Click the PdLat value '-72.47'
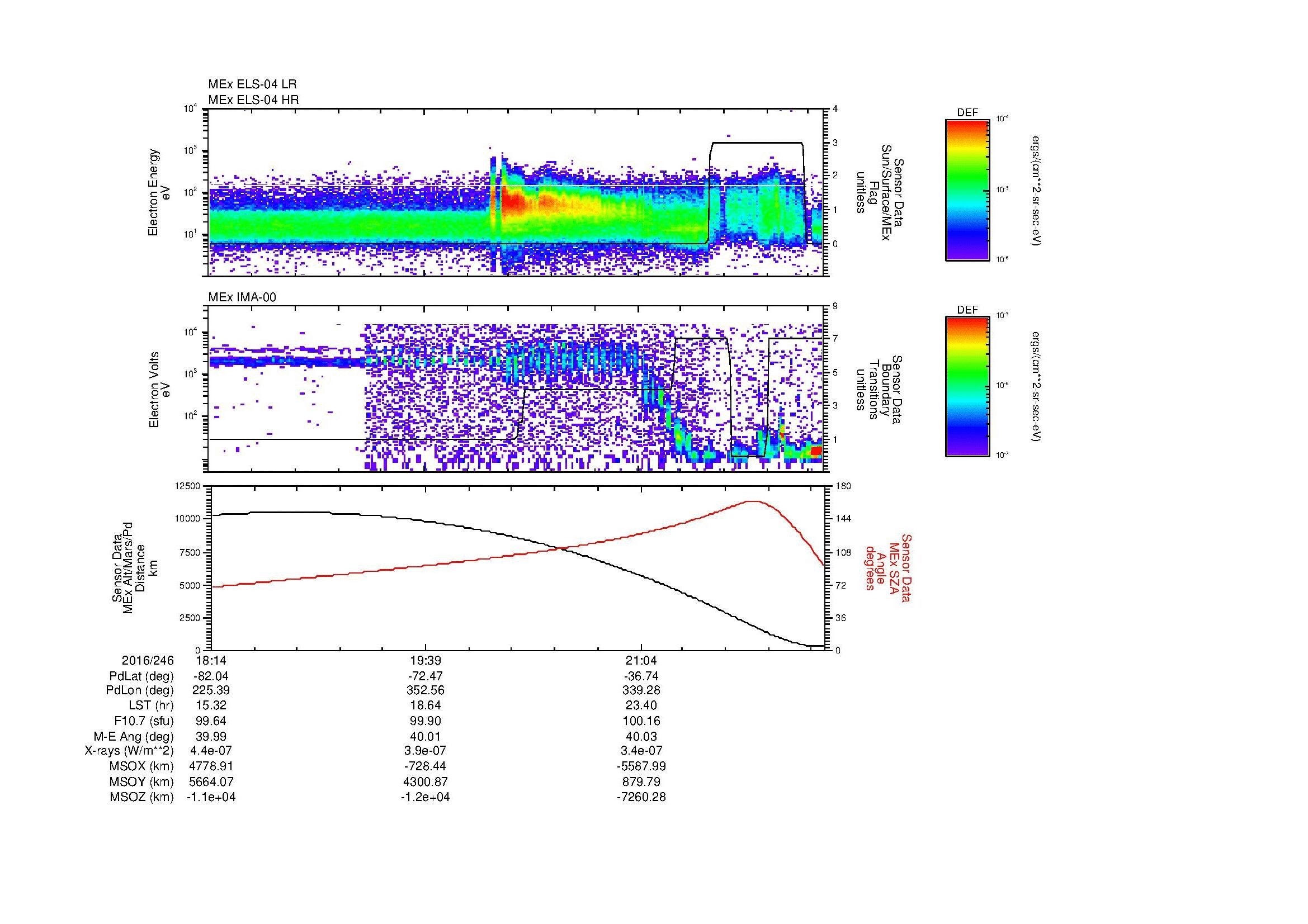This screenshot has height=924, width=1308. pyautogui.click(x=426, y=676)
